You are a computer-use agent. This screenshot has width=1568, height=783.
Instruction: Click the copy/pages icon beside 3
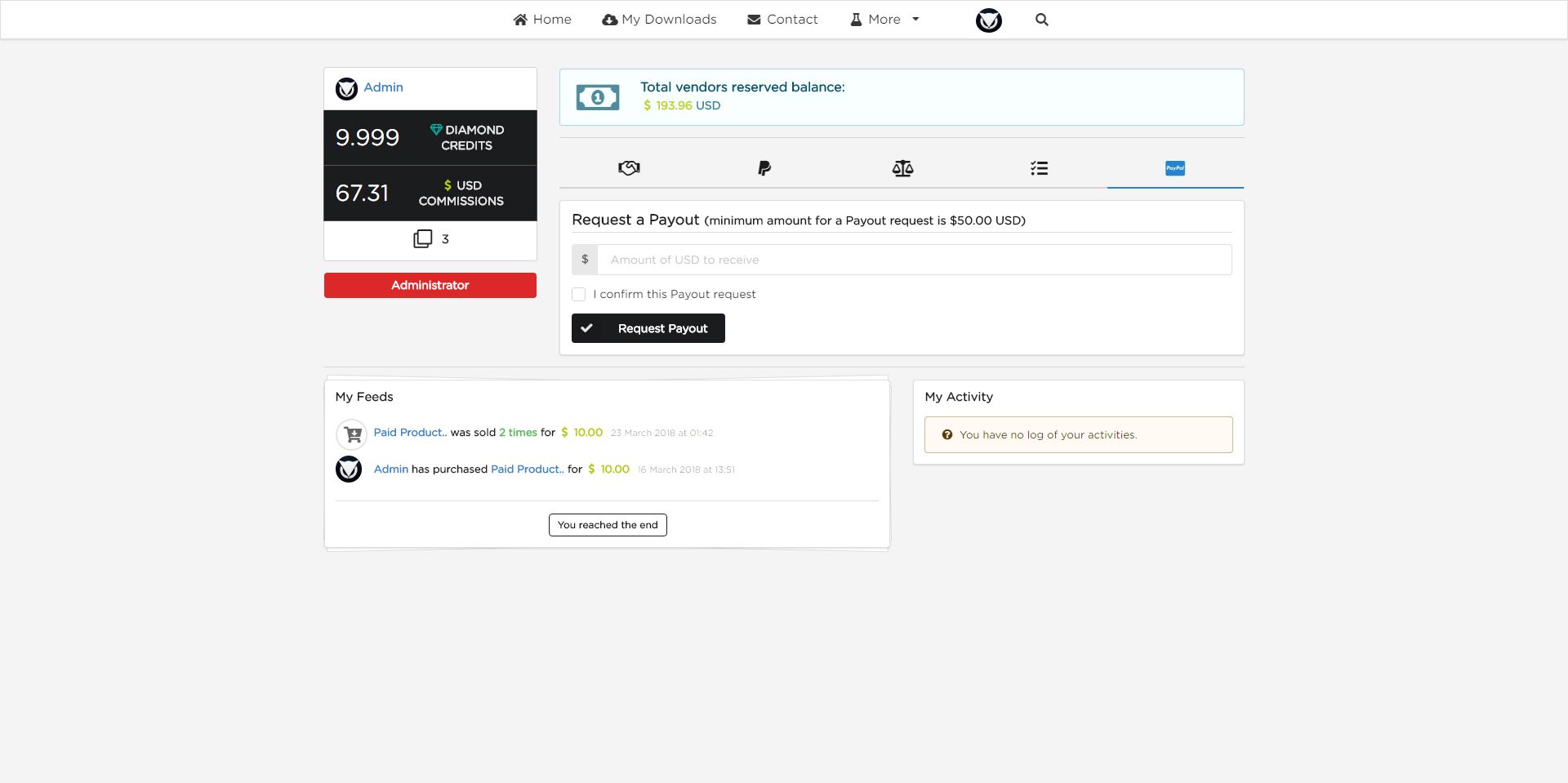(423, 238)
